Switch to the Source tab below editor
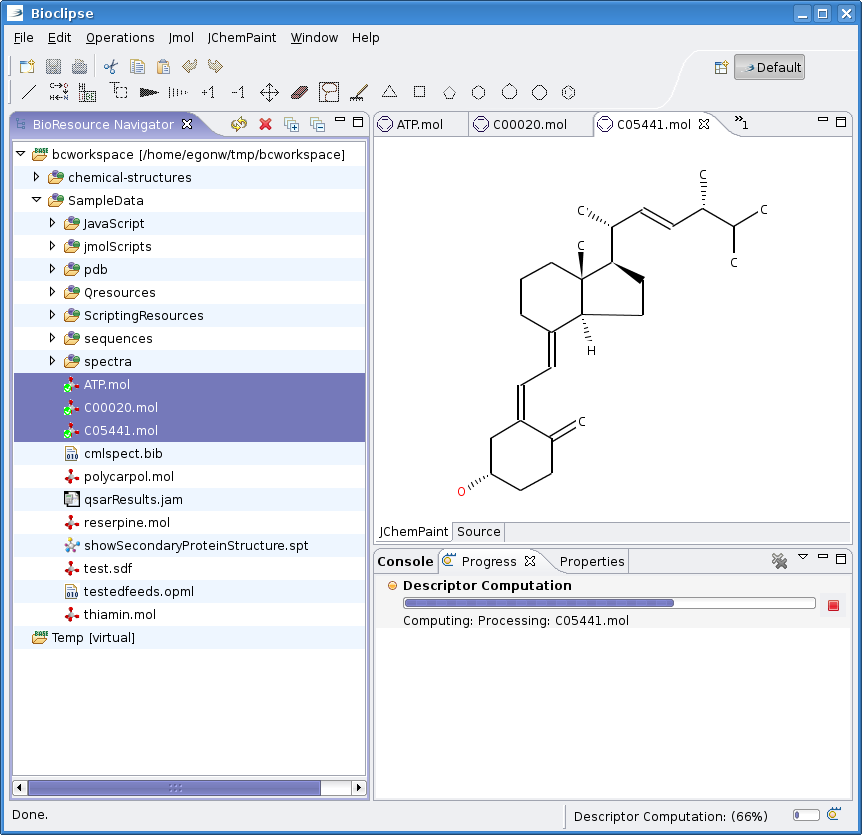Screen dimensions: 862x835 tap(478, 531)
